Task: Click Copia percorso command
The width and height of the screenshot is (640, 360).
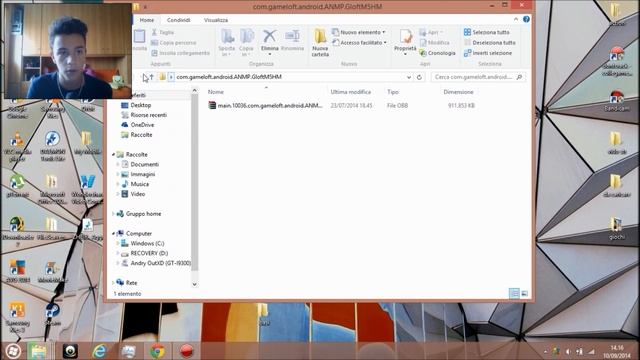Action: (x=173, y=42)
